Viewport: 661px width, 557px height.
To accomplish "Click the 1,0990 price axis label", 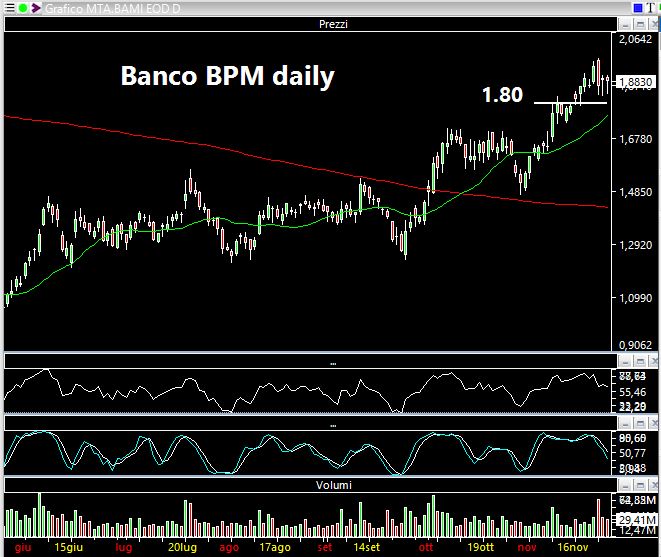I will click(635, 298).
